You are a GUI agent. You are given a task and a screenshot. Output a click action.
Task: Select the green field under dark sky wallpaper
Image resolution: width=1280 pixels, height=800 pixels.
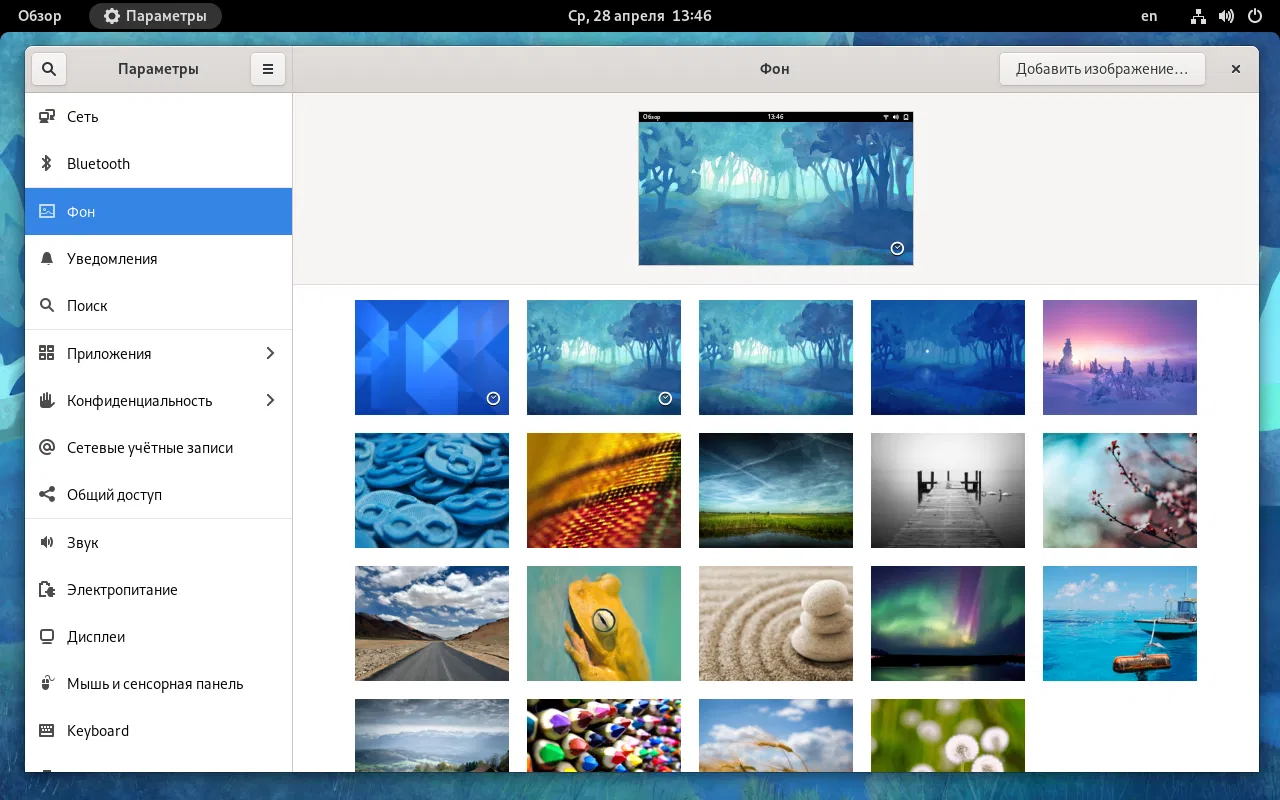coord(776,490)
